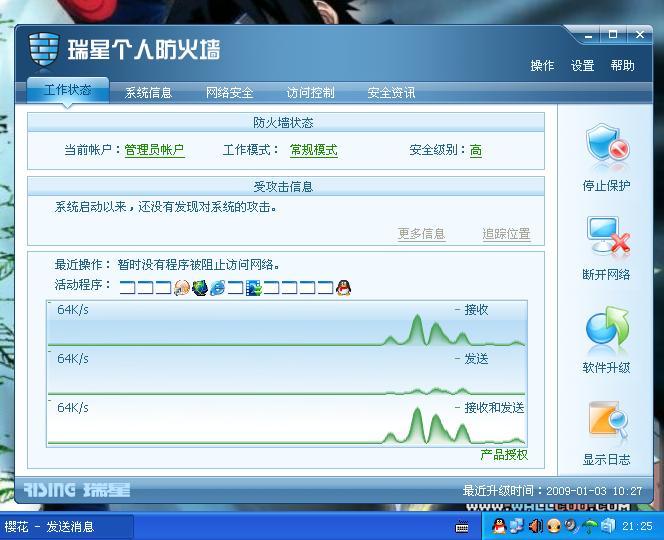Click the 常规模式 work mode link
The height and width of the screenshot is (540, 664).
pyautogui.click(x=314, y=150)
